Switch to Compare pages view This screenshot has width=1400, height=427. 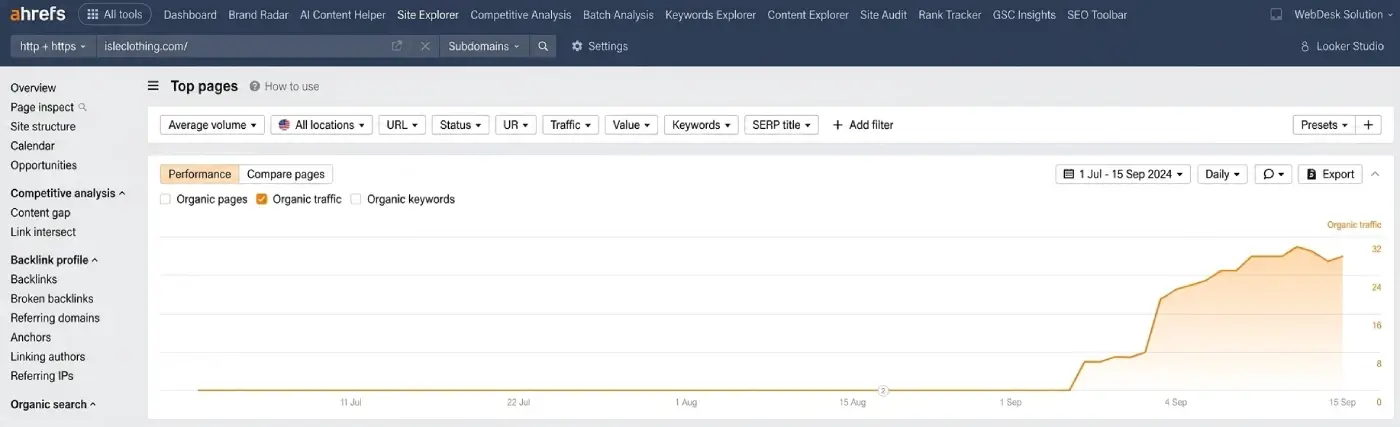click(x=286, y=174)
